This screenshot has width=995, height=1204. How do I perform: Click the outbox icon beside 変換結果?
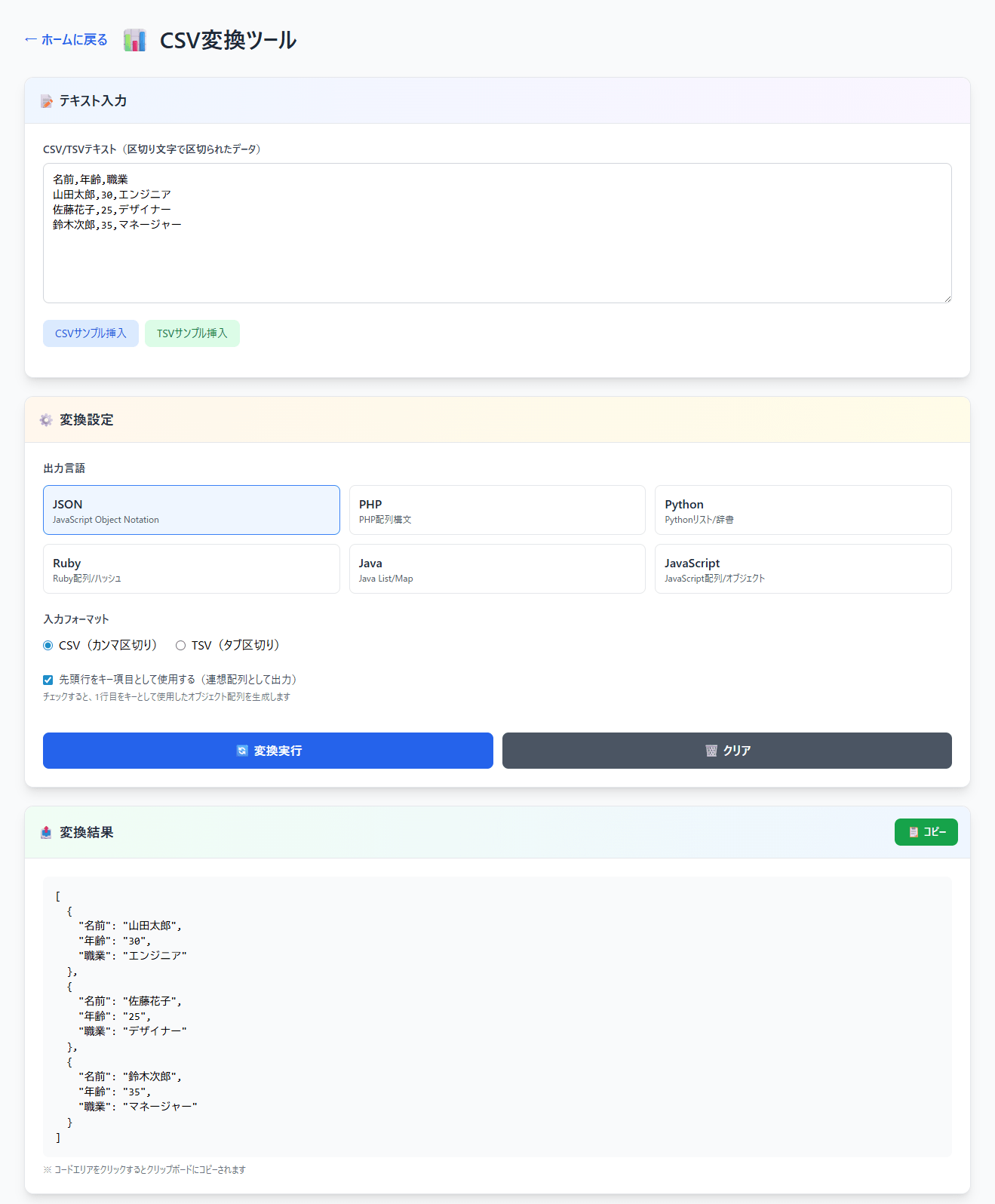point(46,832)
